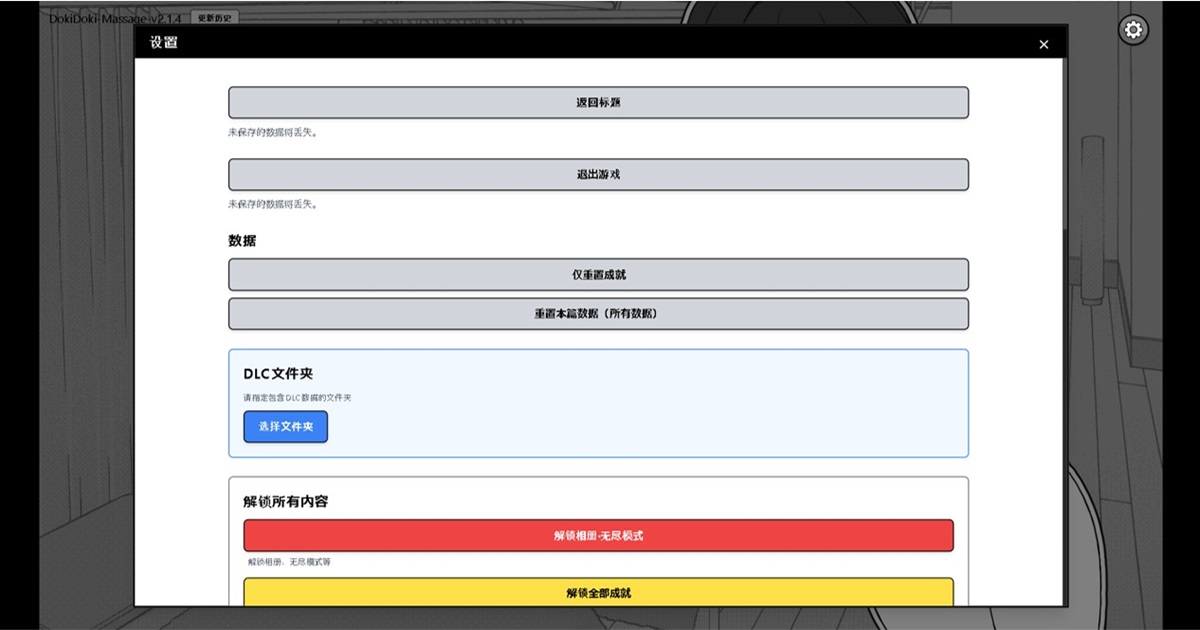The image size is (1200, 630).
Task: Click the 解锁所有内容 heading
Action: (285, 501)
